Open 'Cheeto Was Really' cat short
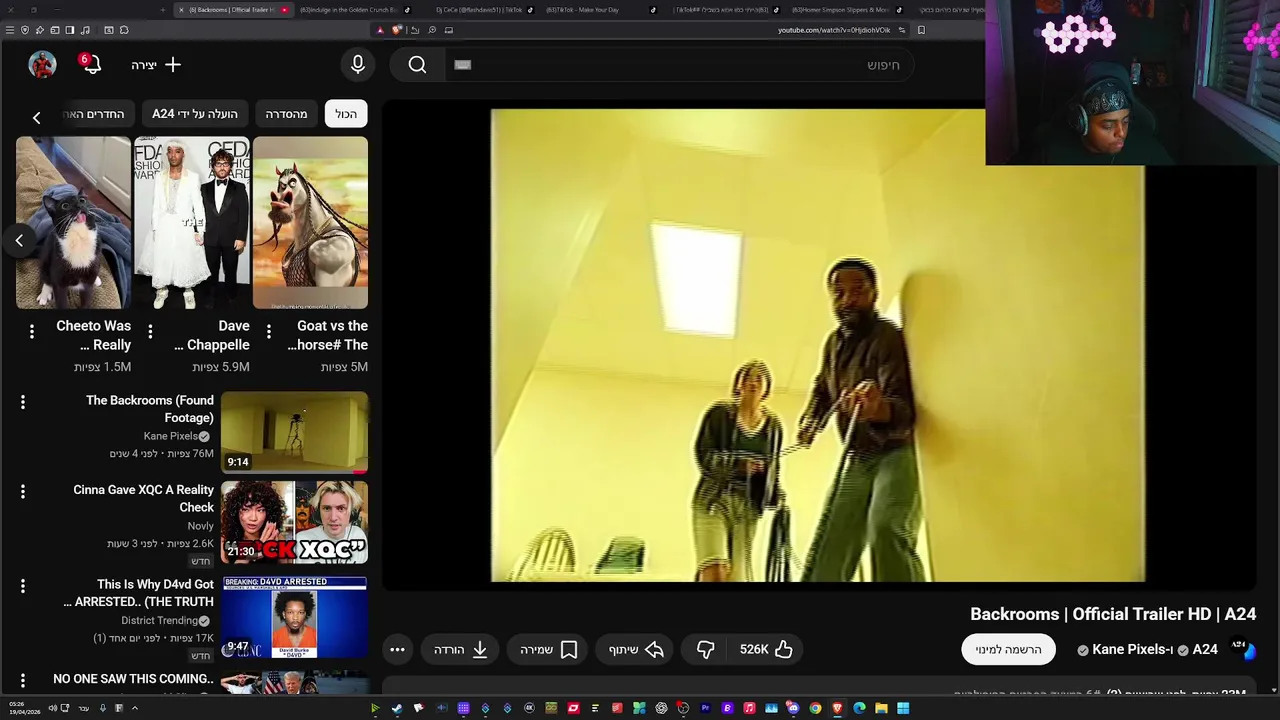Screen dimensions: 1280x720 pos(73,223)
